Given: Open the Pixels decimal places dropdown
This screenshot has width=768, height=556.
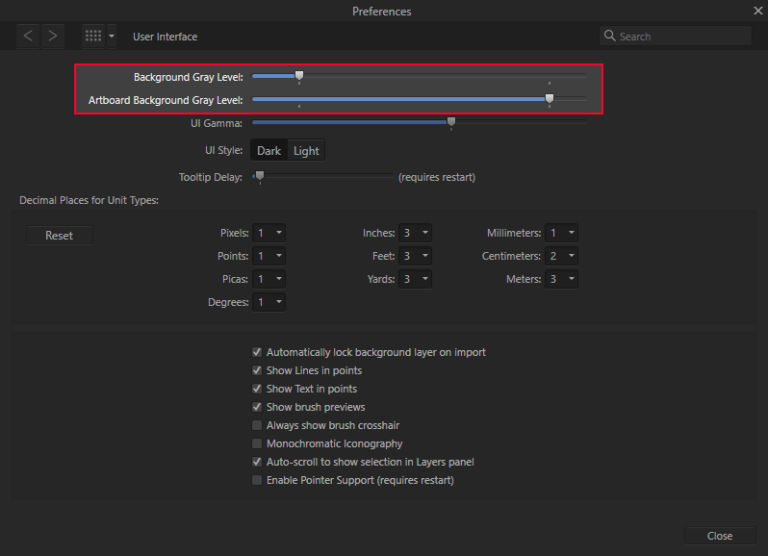Looking at the screenshot, I should (x=269, y=233).
